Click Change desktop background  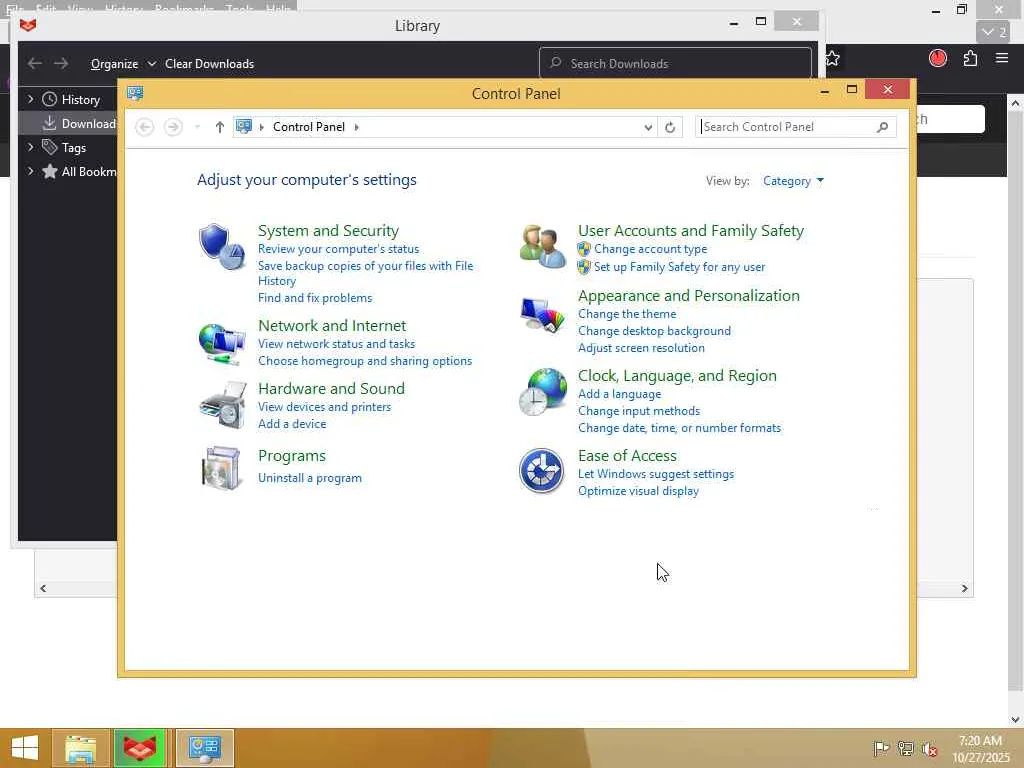tap(654, 331)
